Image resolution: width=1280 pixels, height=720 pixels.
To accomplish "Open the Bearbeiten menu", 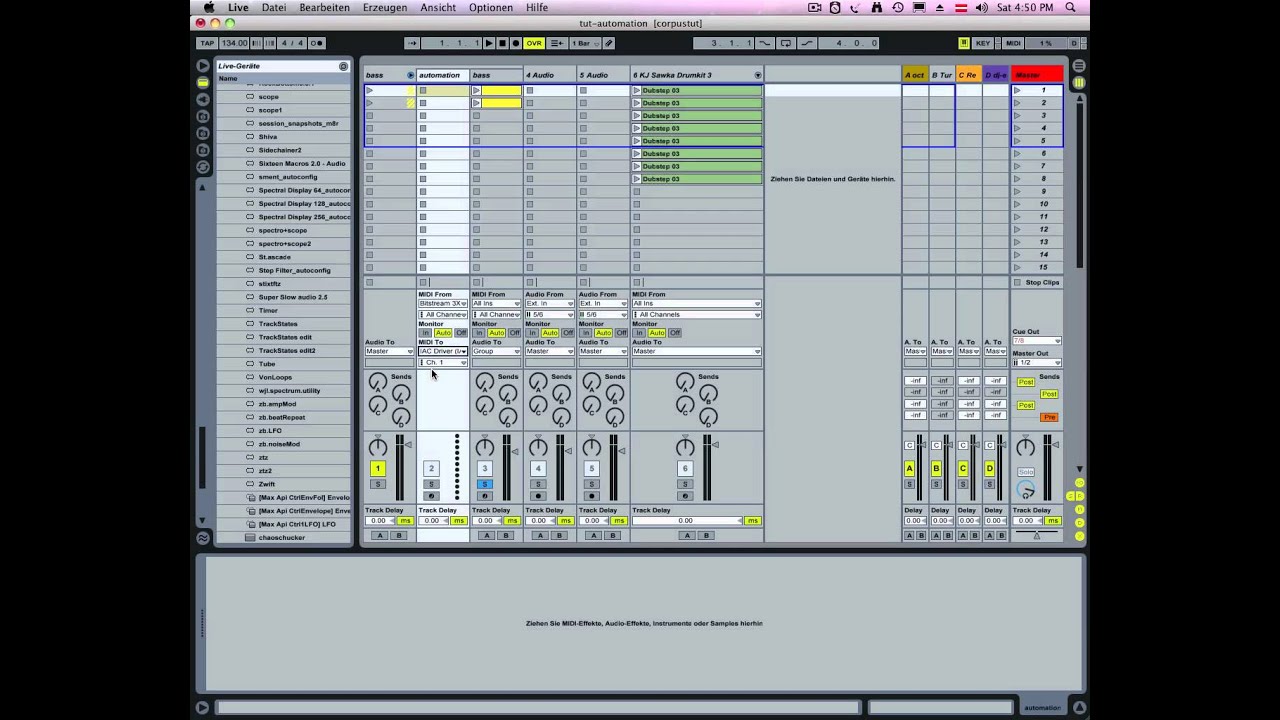I will pyautogui.click(x=325, y=7).
